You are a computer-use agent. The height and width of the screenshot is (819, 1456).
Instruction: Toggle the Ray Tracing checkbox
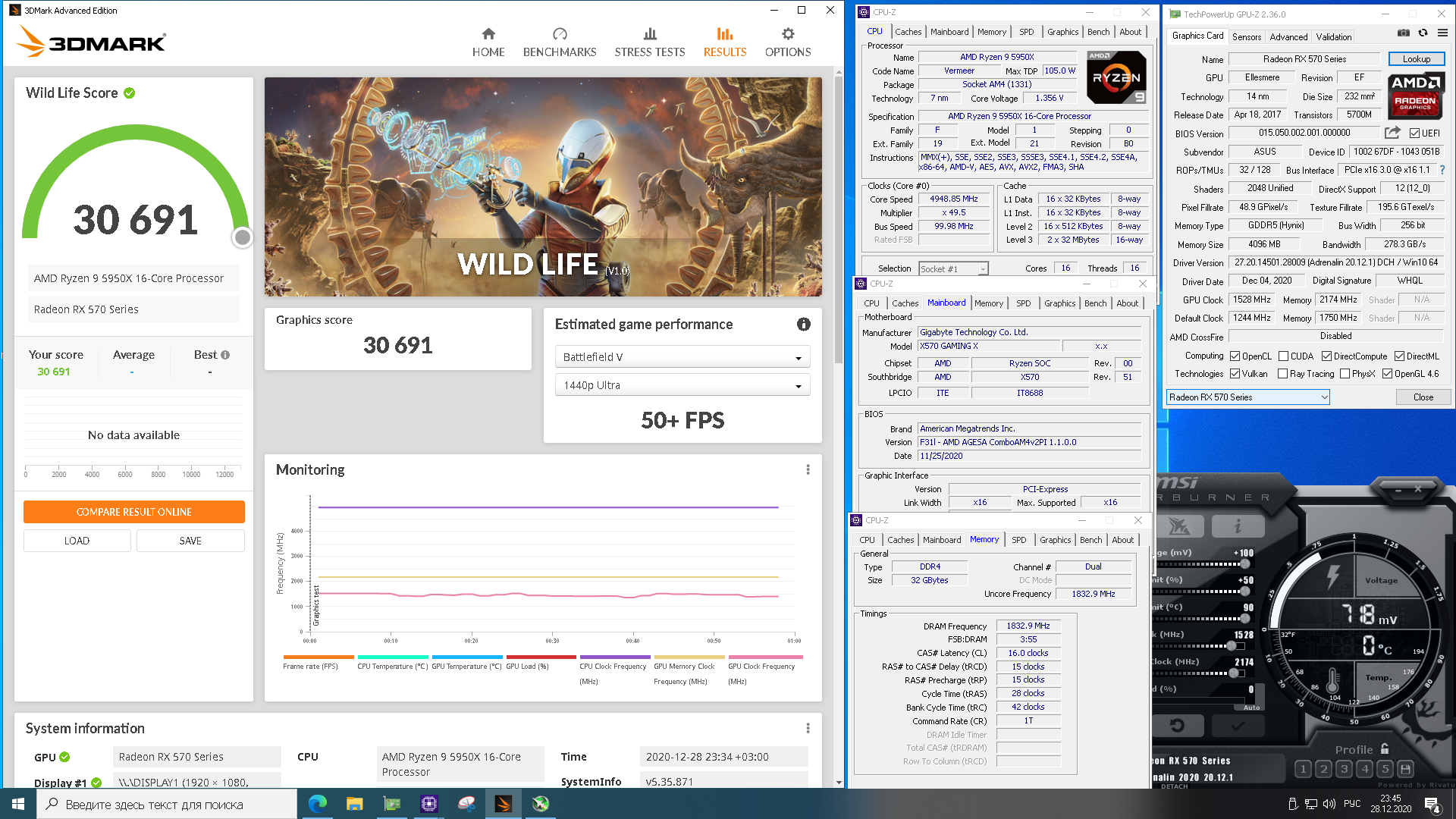point(1282,374)
